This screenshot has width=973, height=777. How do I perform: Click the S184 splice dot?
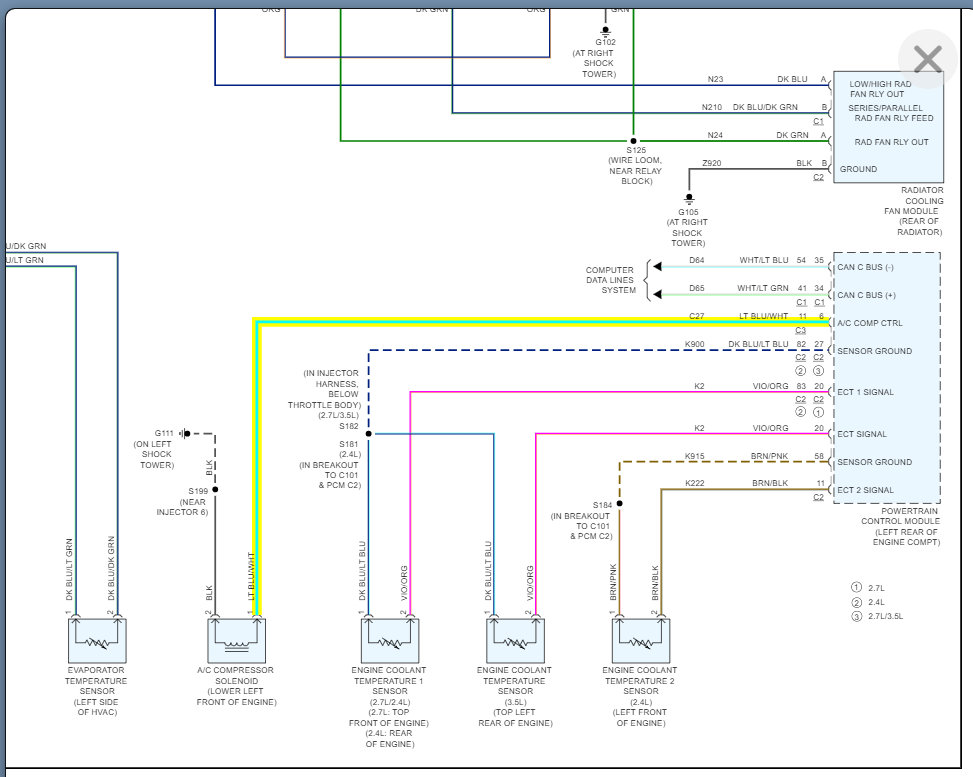[x=619, y=503]
